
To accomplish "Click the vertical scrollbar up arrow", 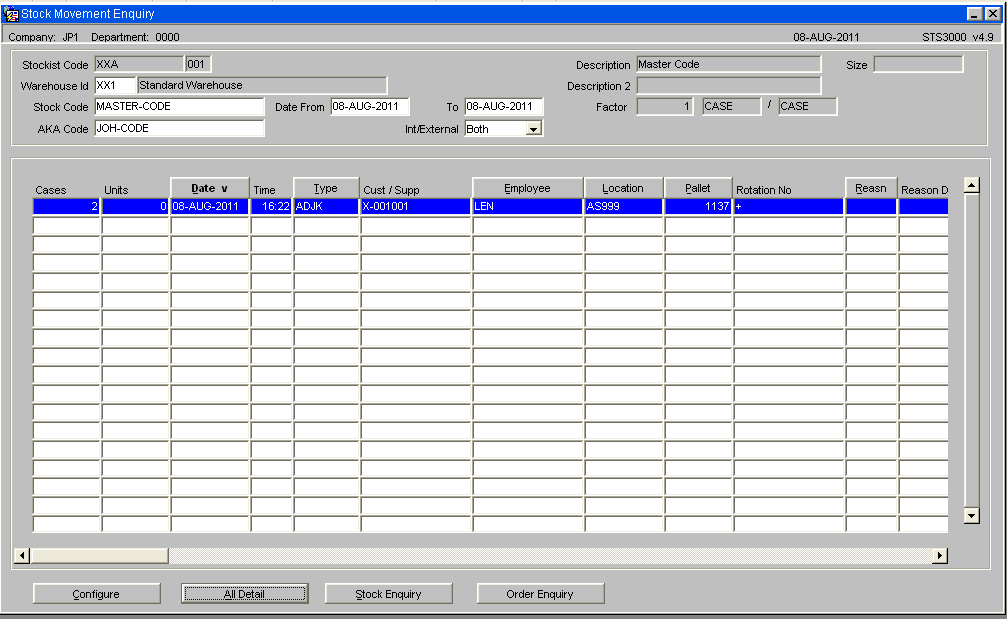I will [x=972, y=186].
